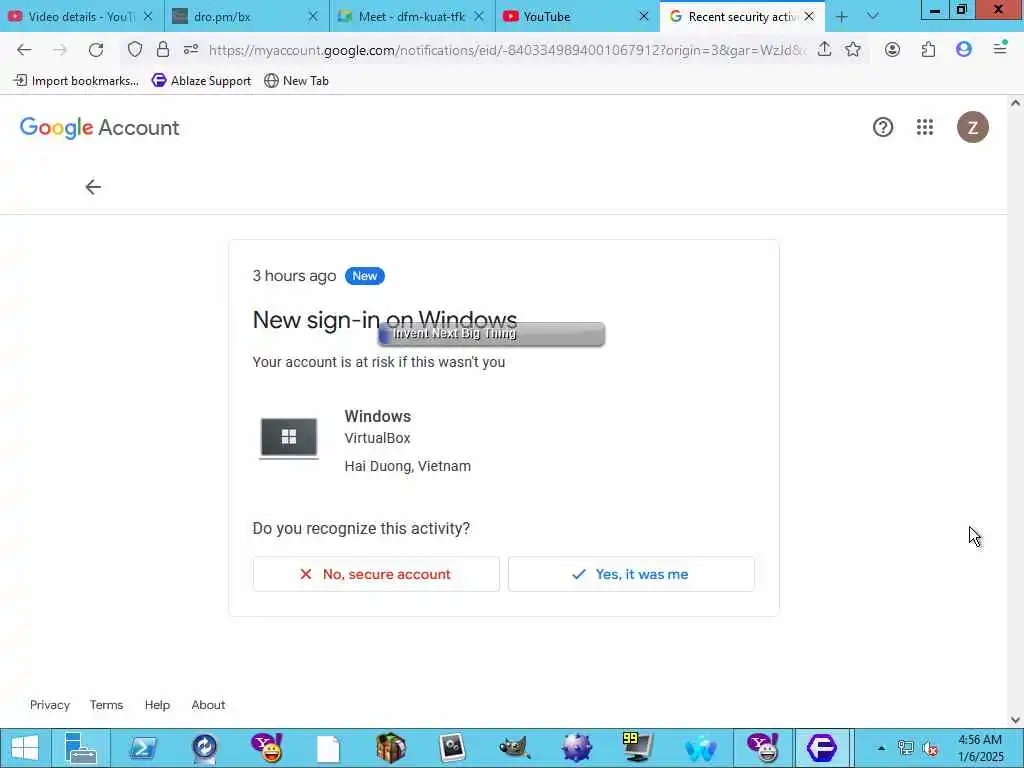This screenshot has height=768, width=1024.
Task: Open the Firefox account icon
Action: [892, 50]
